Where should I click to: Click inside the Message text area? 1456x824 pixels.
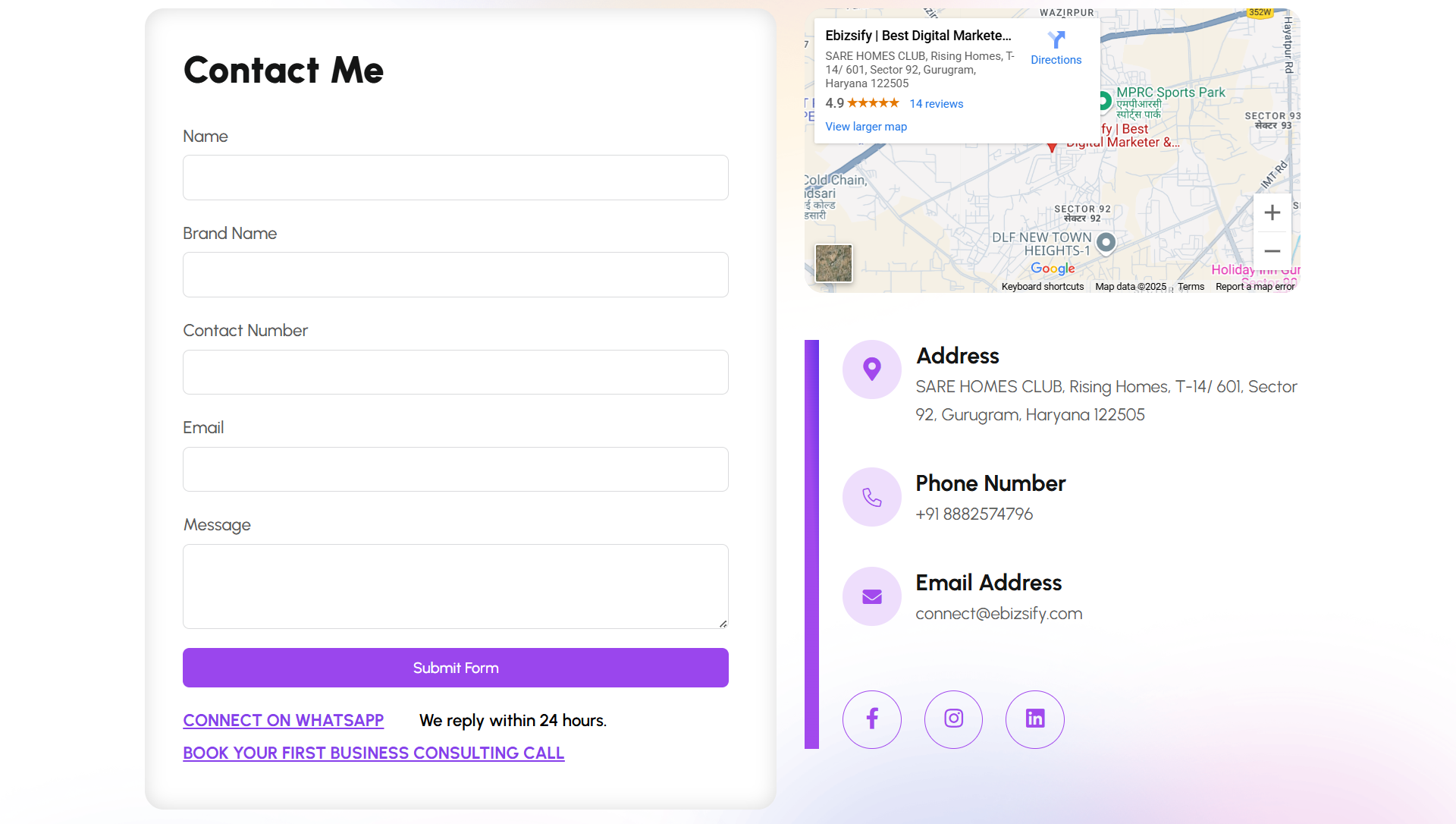[x=455, y=586]
